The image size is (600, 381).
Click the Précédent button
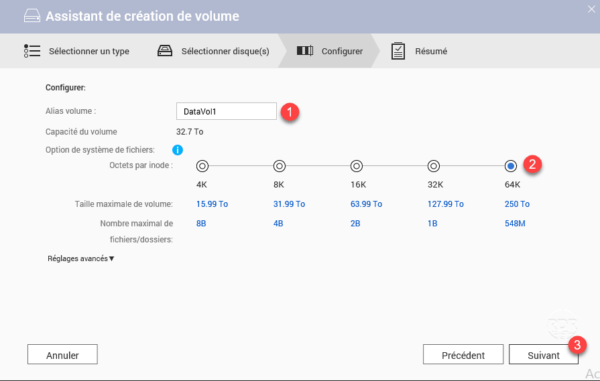coord(463,355)
